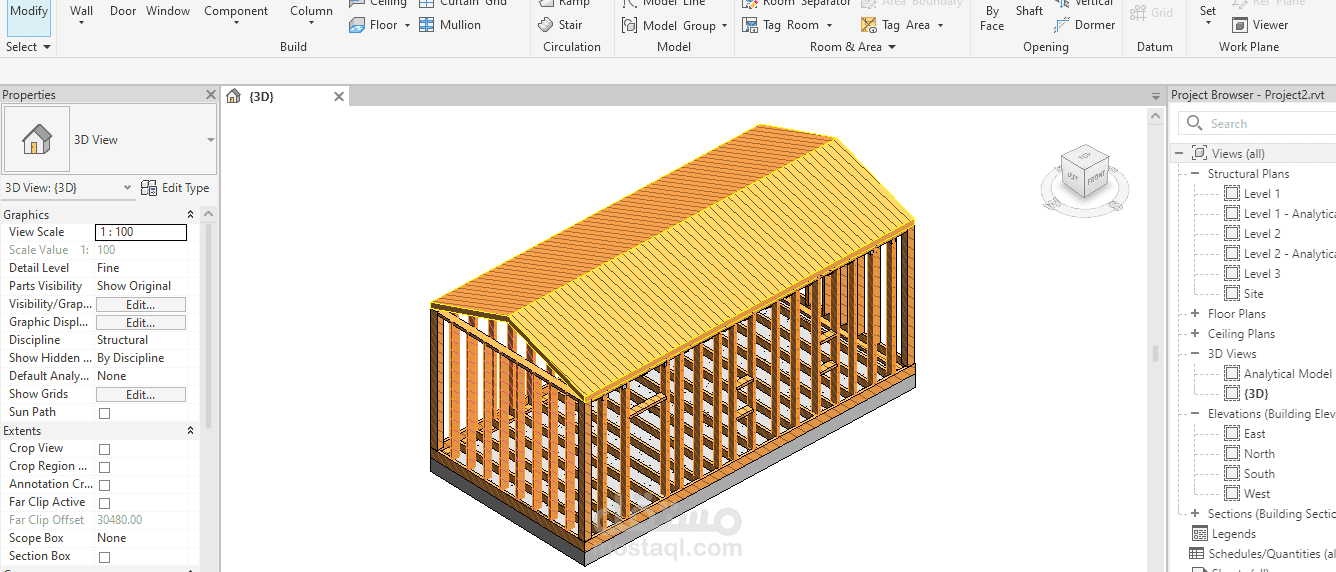Enable the Crop View checkbox
This screenshot has height=572, width=1336.
coord(104,449)
